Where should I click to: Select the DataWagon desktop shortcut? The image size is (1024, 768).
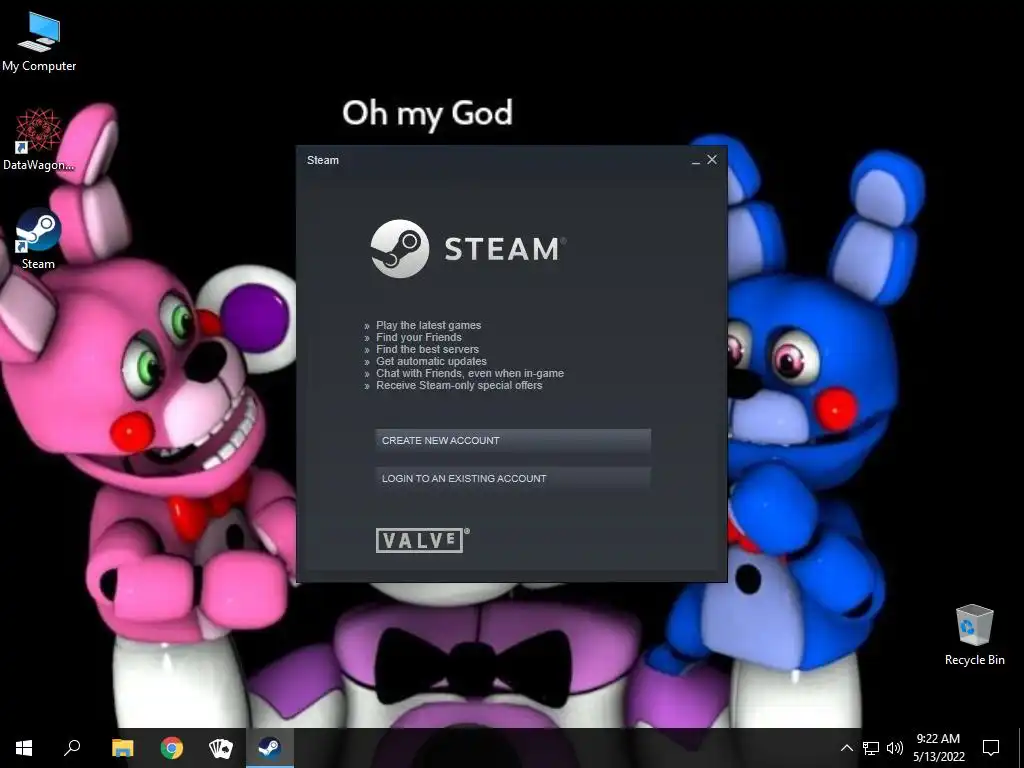click(x=39, y=140)
